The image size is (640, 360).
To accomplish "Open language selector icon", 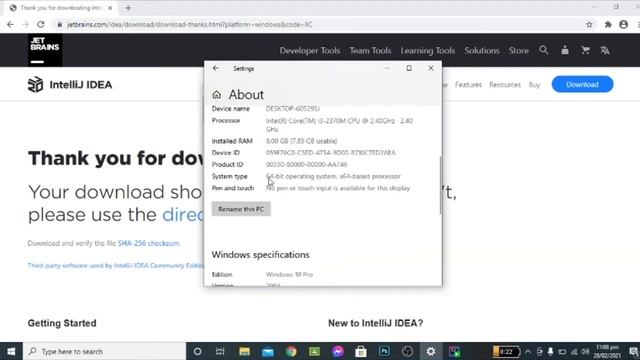I will pos(605,50).
